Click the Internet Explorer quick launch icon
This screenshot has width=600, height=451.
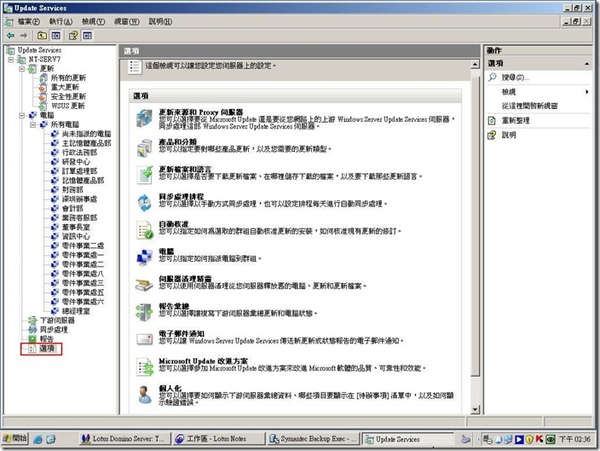tap(38, 439)
